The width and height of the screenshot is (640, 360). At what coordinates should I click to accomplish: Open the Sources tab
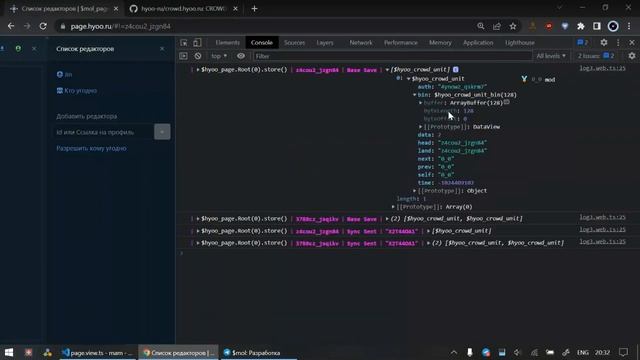[294, 43]
